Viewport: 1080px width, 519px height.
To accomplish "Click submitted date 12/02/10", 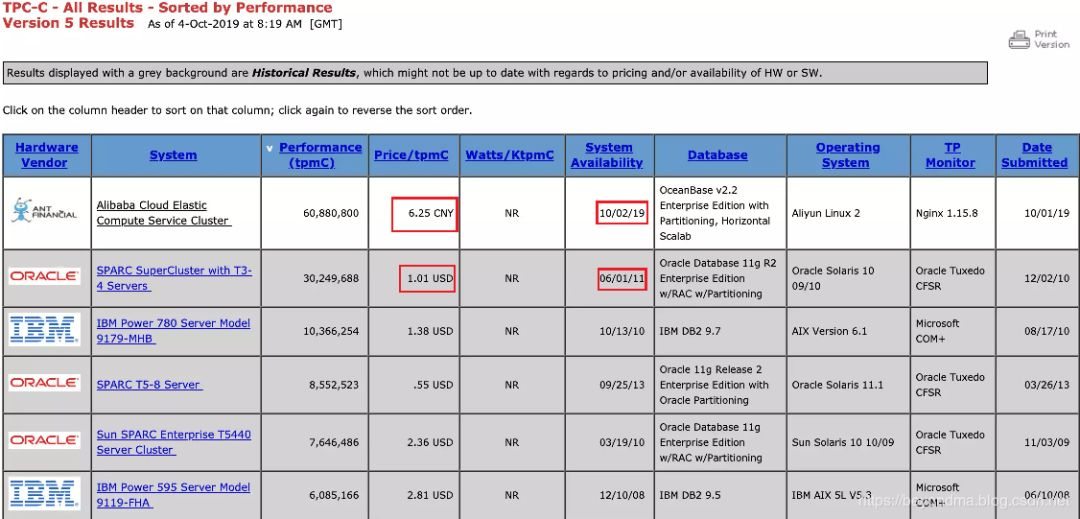I will (1046, 278).
